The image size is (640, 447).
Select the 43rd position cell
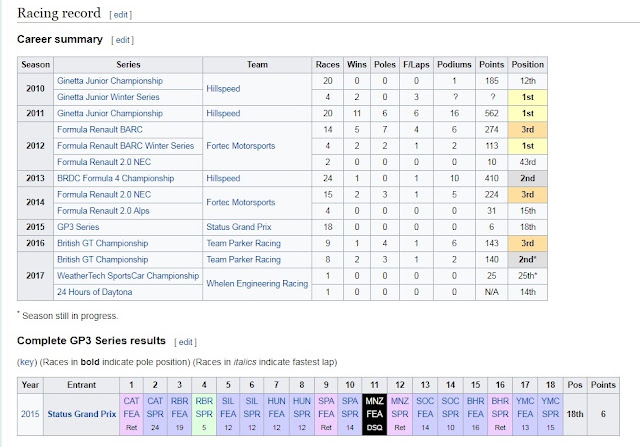[x=527, y=162]
